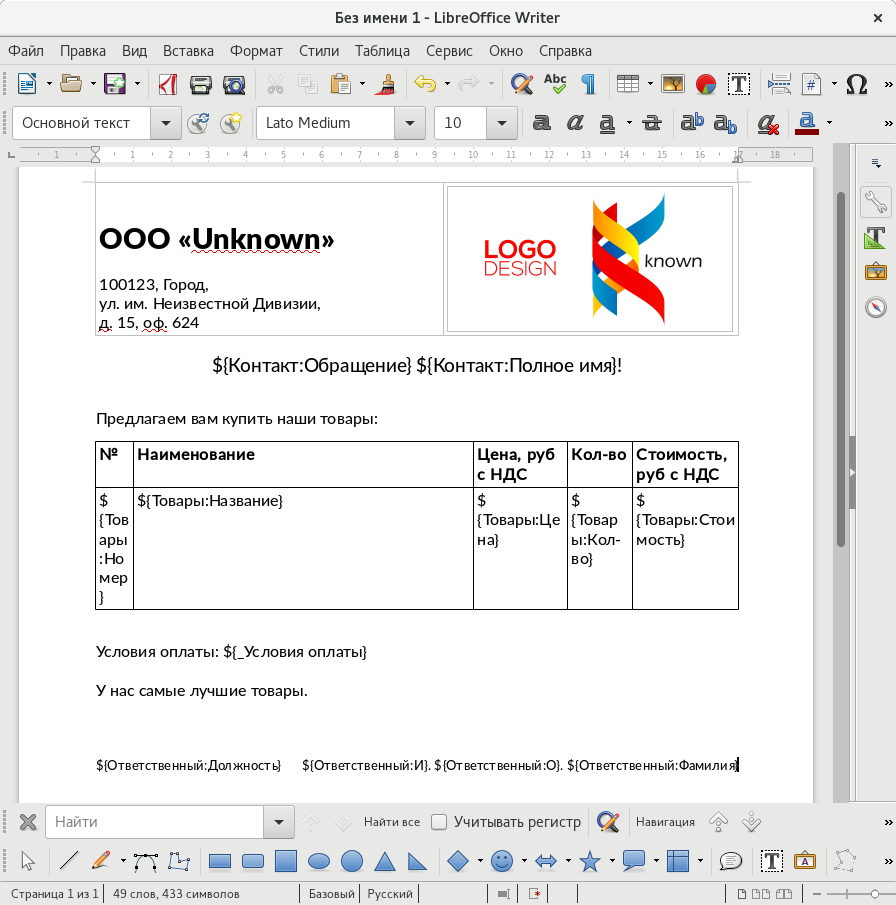Insert chart from toolbar
This screenshot has height=905, width=896.
pos(706,84)
